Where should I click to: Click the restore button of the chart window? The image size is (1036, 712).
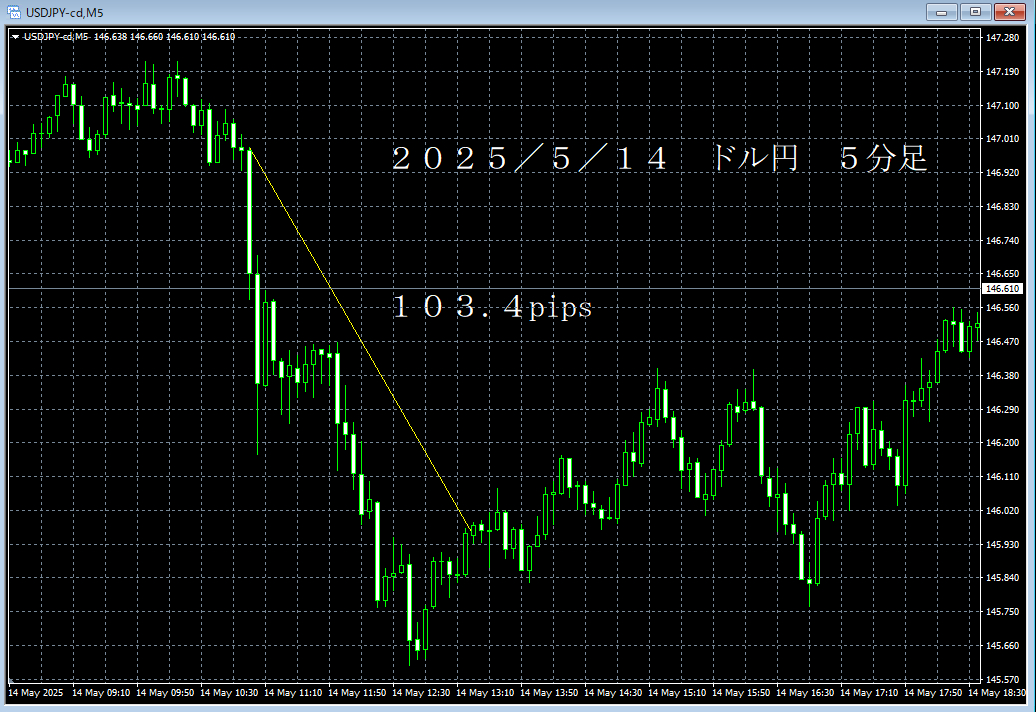973,12
